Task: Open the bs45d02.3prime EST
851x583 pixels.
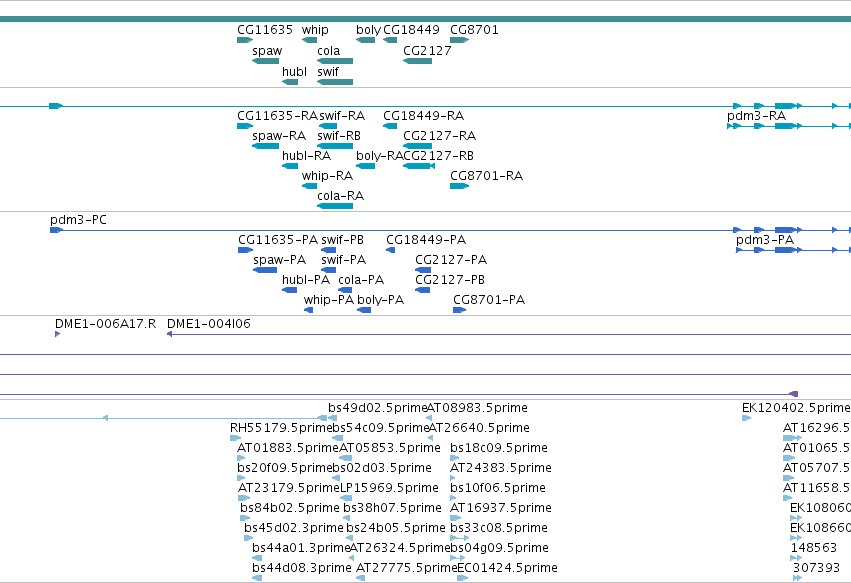Action: 249,538
